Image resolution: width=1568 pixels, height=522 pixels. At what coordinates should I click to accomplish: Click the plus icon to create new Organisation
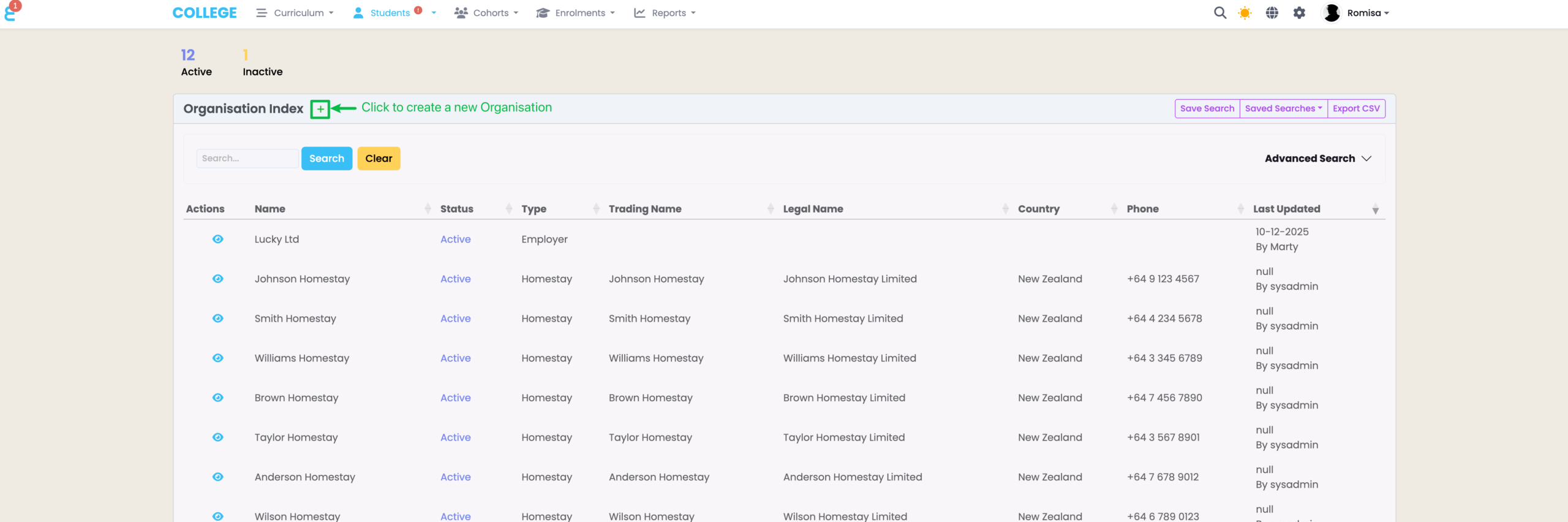pos(320,109)
